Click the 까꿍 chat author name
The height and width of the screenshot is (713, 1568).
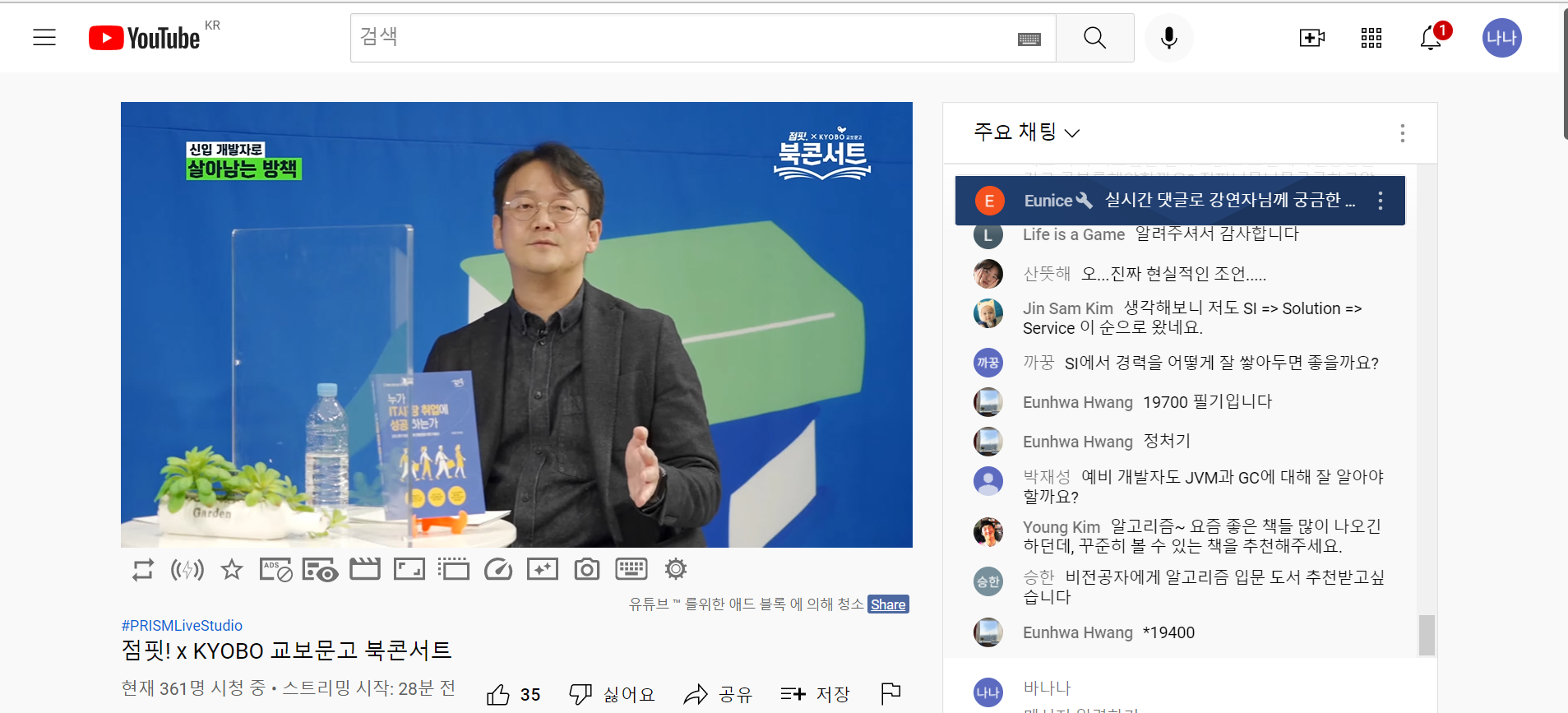click(1038, 363)
